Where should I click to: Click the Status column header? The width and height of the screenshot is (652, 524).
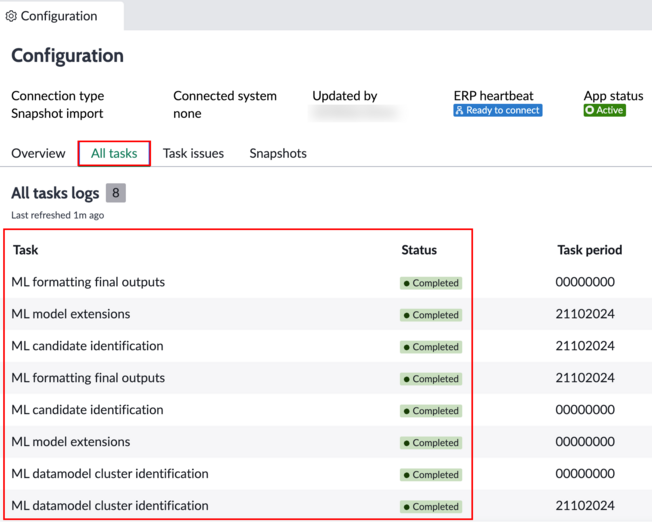[x=419, y=250]
